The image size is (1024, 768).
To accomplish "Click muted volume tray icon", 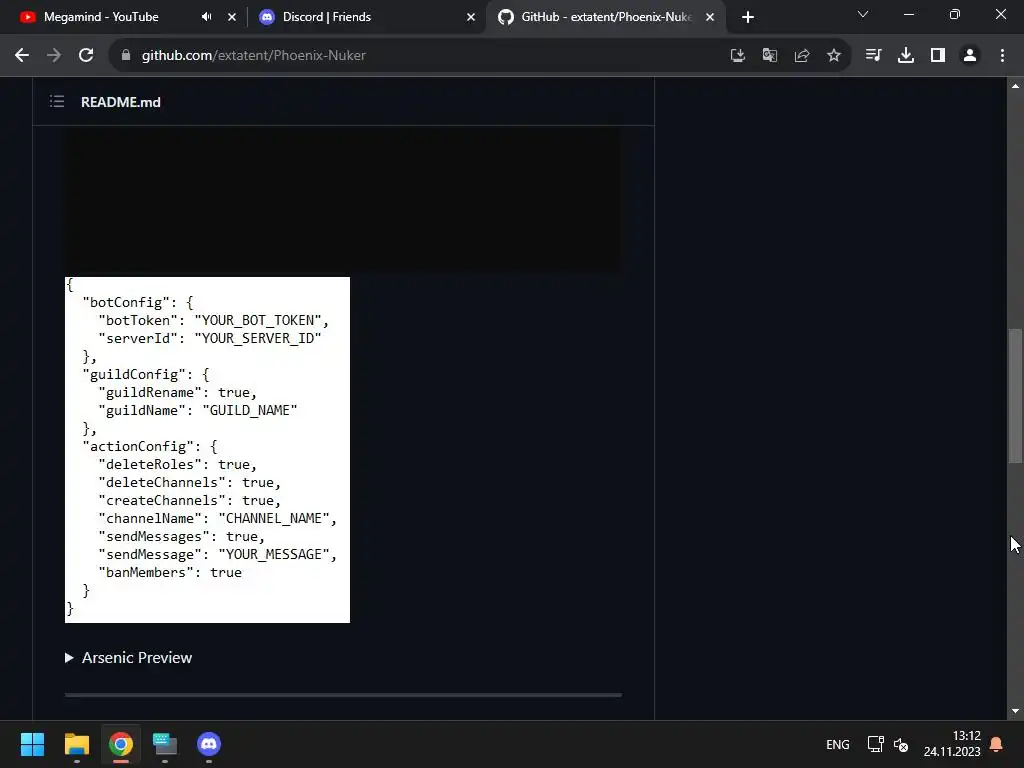I will click(x=901, y=744).
